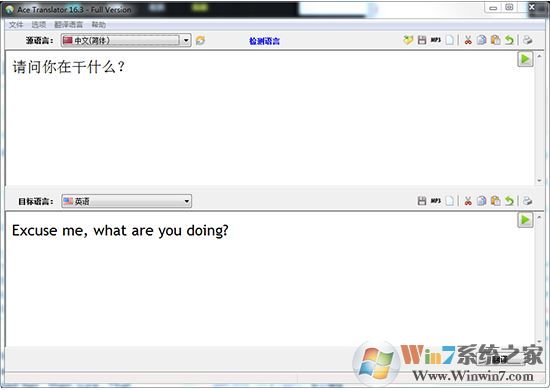Copy translated text icon
The width and height of the screenshot is (550, 390).
tap(482, 201)
